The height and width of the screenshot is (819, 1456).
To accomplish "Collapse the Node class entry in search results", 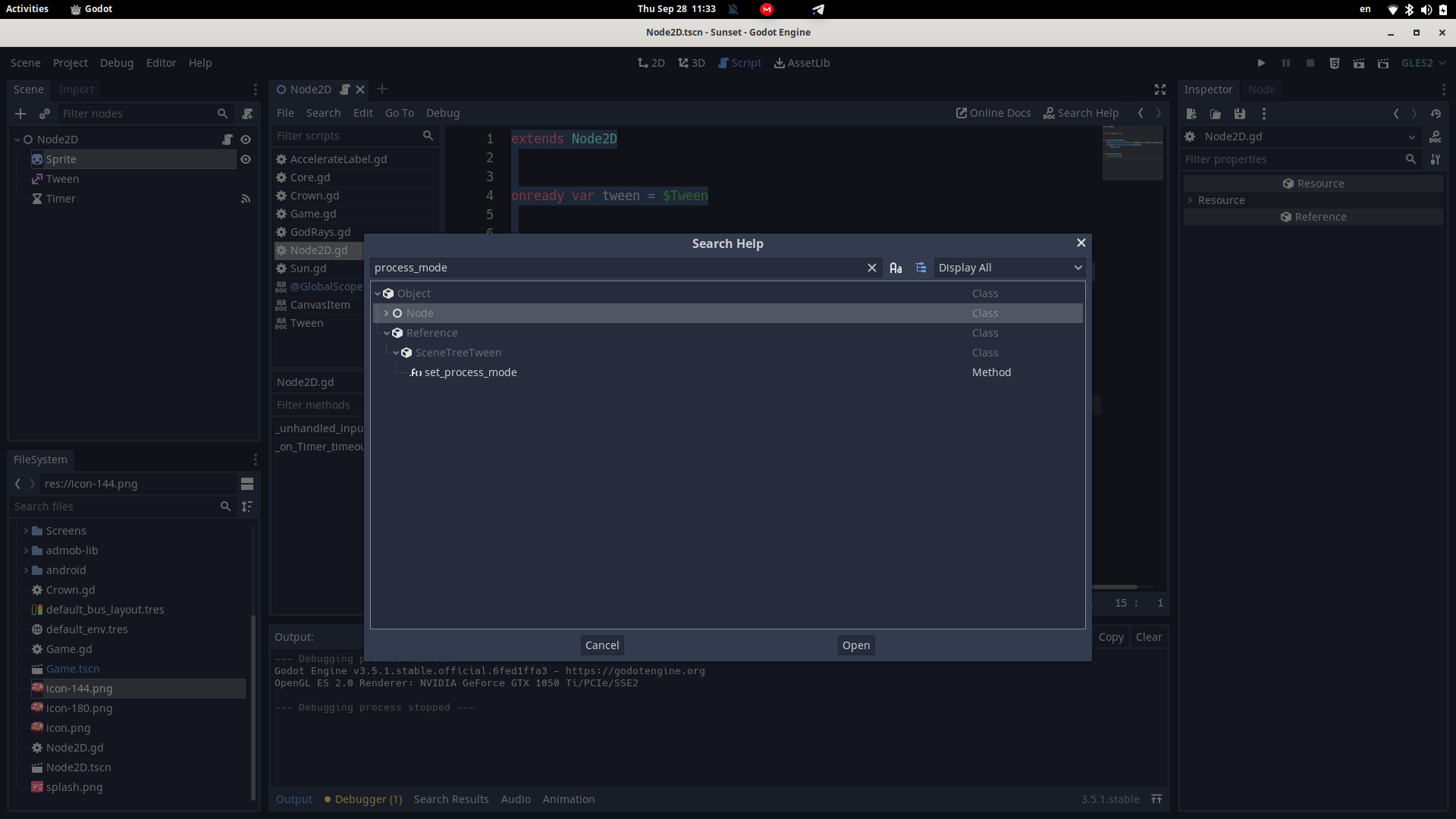I will pos(387,313).
